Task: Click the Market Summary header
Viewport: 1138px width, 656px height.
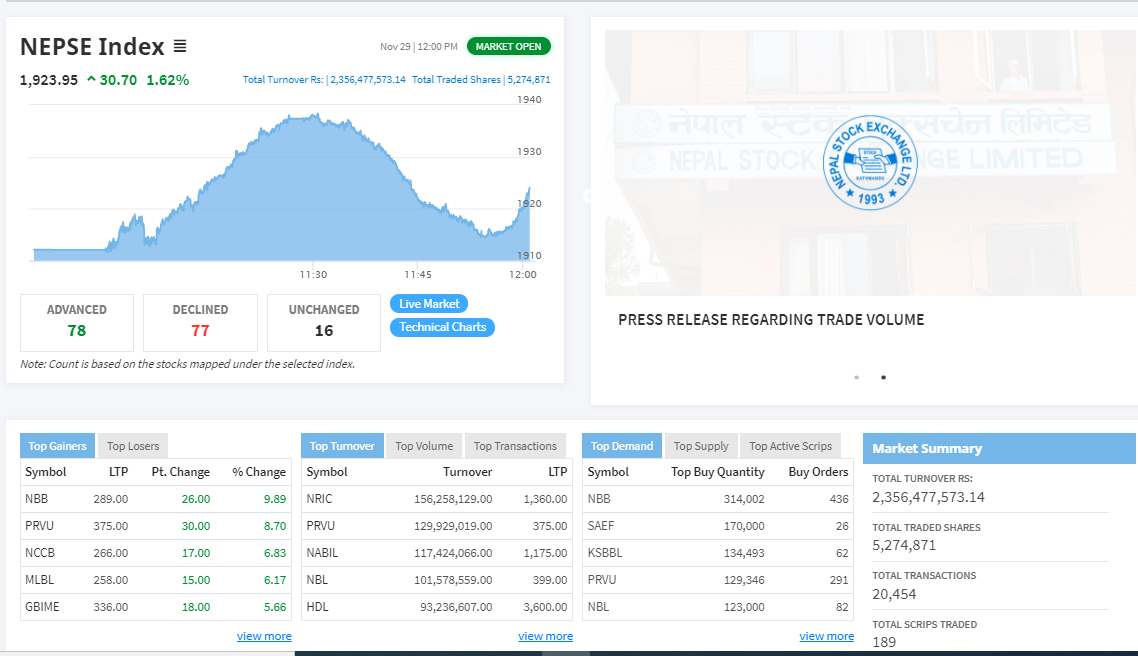Action: click(999, 448)
